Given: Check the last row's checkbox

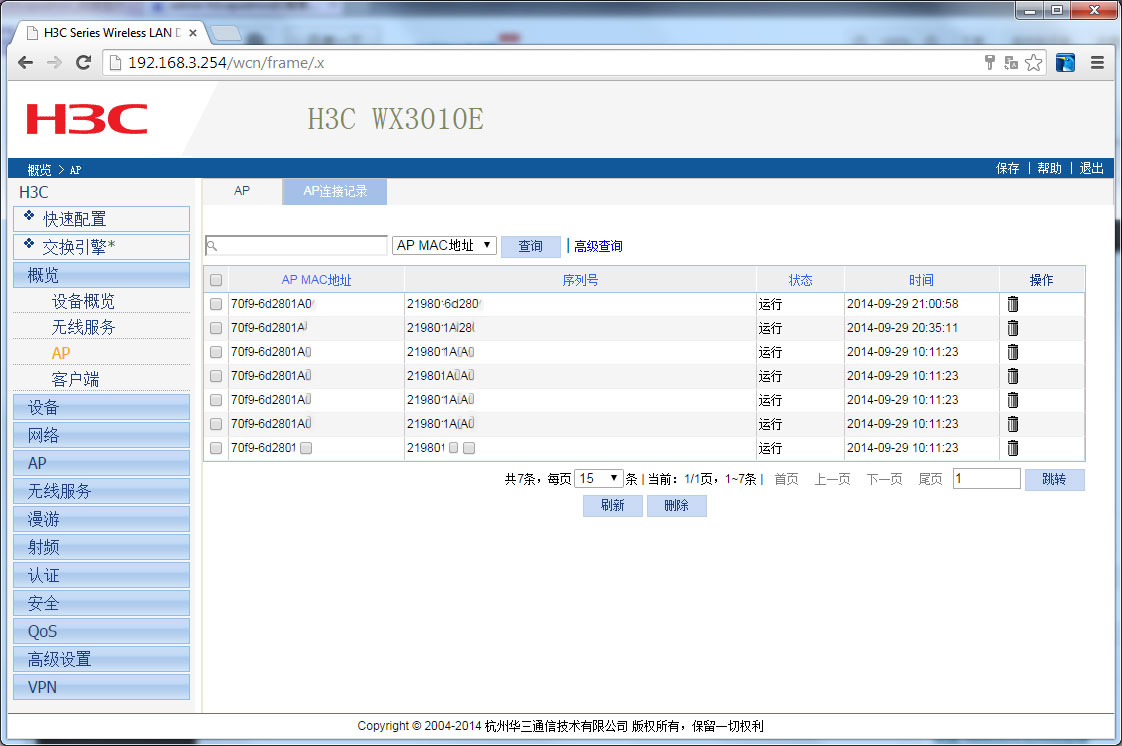Looking at the screenshot, I should [216, 448].
